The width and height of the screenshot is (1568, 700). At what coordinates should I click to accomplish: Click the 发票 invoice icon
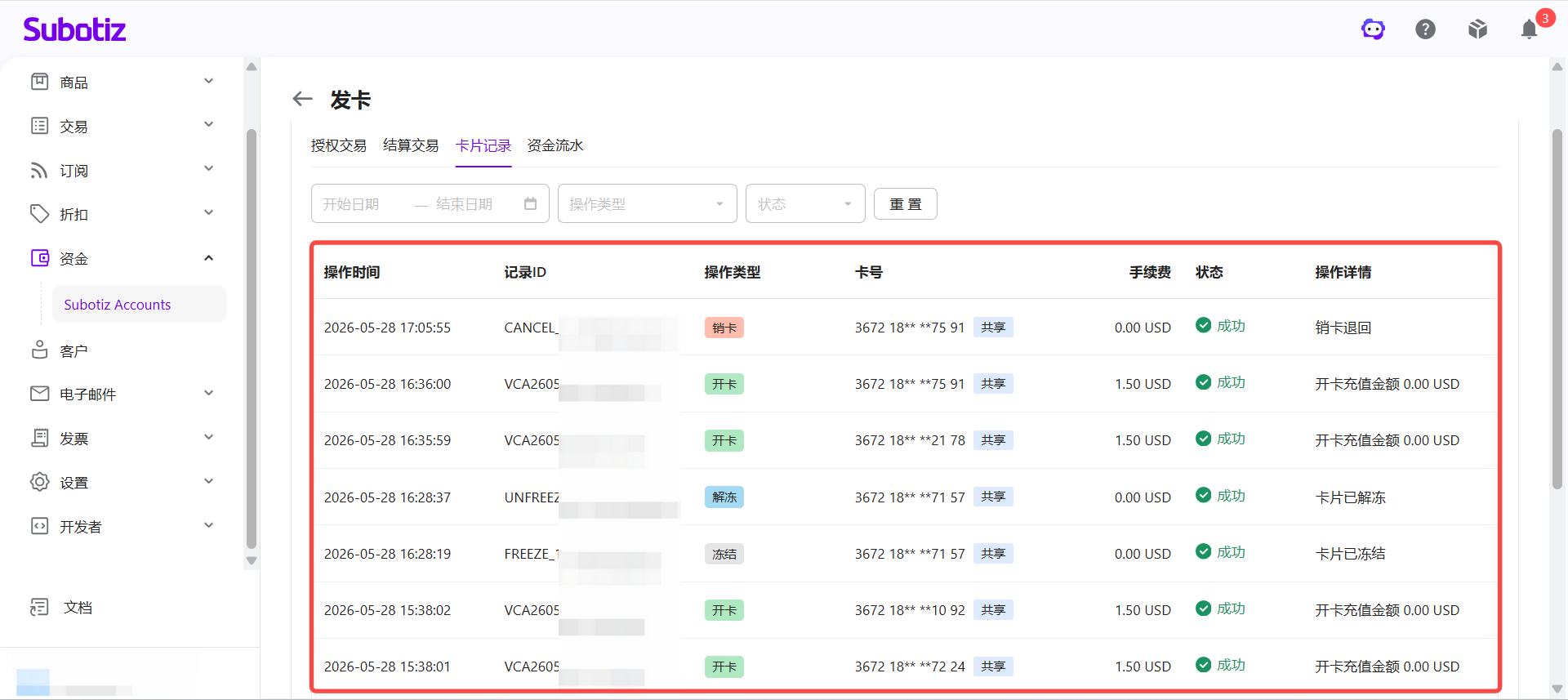39,438
